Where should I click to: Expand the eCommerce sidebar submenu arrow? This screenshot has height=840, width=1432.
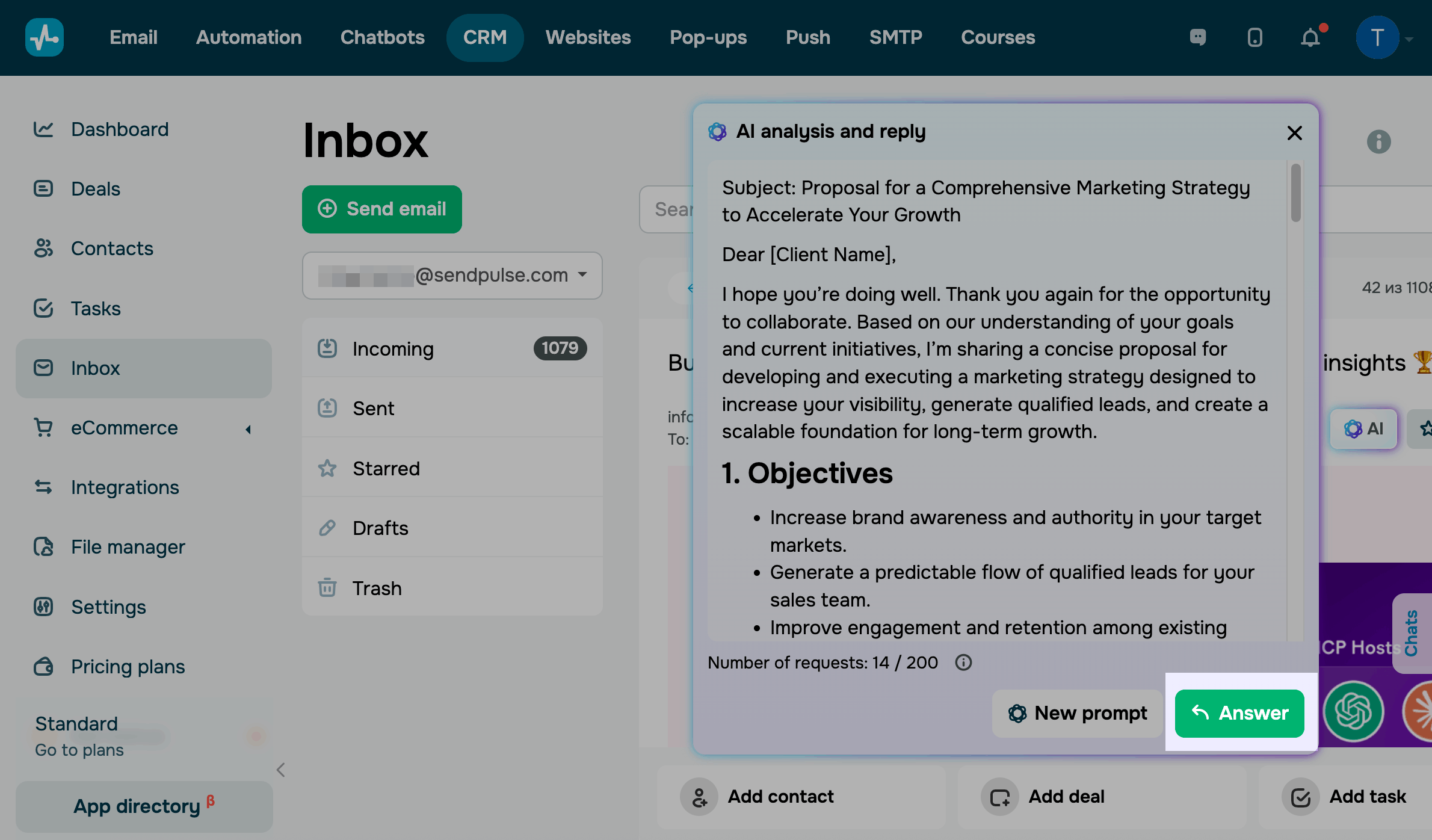click(x=248, y=429)
